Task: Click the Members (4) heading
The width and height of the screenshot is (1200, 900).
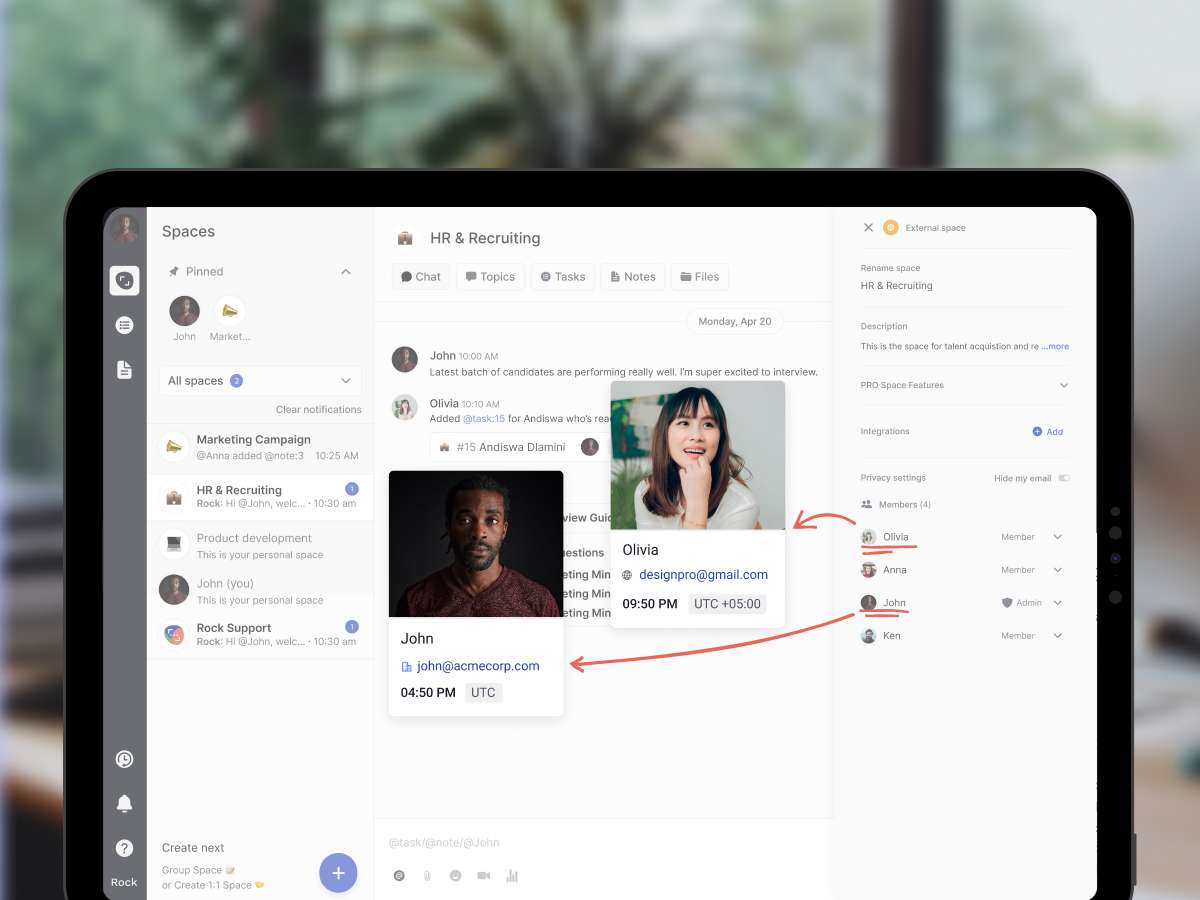Action: [896, 505]
